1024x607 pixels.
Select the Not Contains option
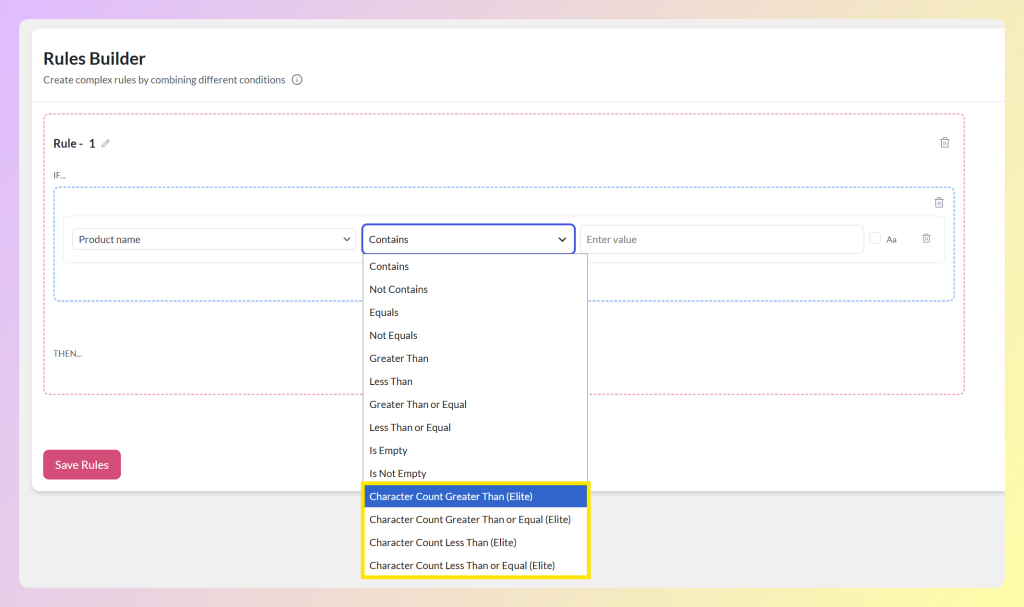click(475, 289)
